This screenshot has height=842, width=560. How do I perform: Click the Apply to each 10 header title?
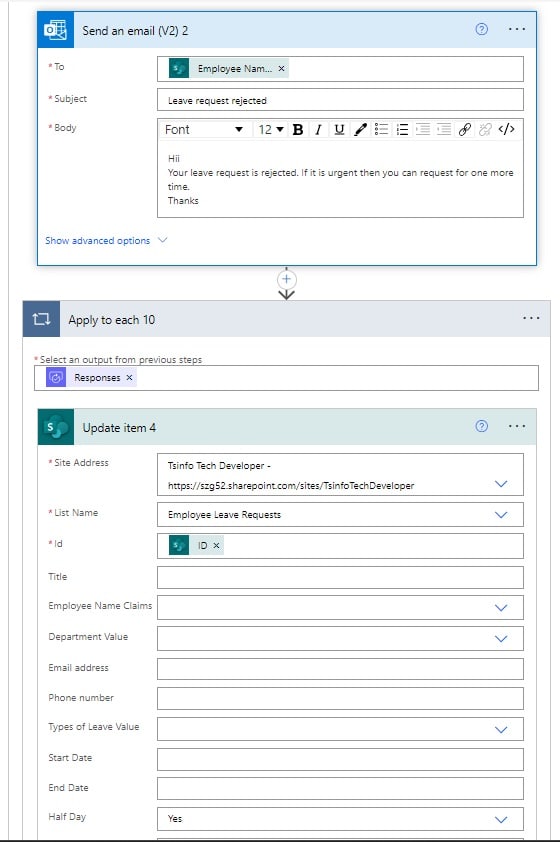pos(112,320)
